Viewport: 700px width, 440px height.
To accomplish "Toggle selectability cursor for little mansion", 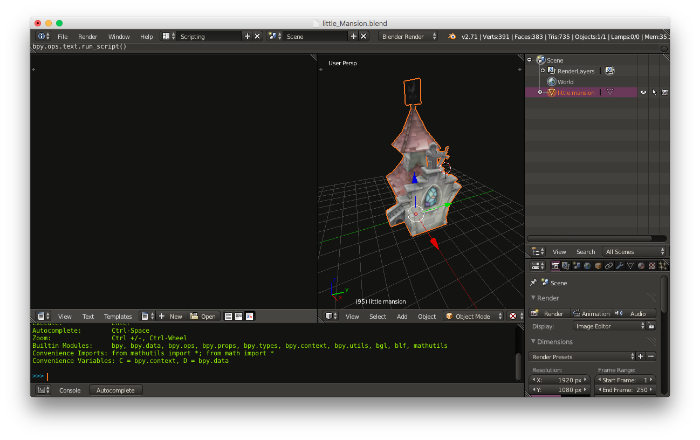I will coord(654,92).
